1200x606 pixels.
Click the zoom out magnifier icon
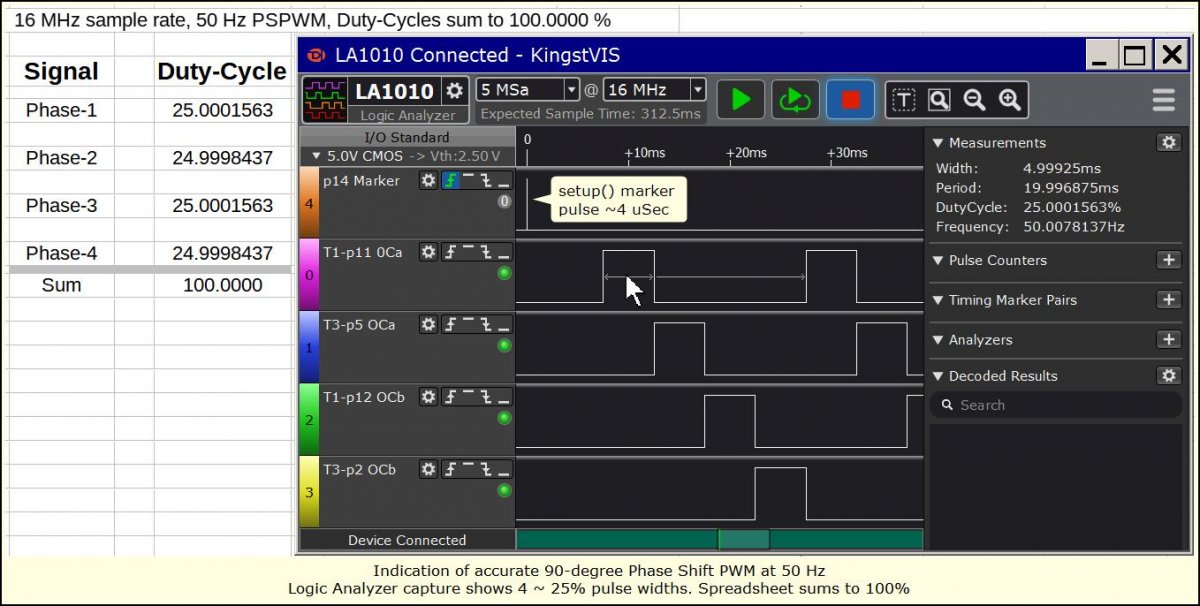tap(974, 99)
